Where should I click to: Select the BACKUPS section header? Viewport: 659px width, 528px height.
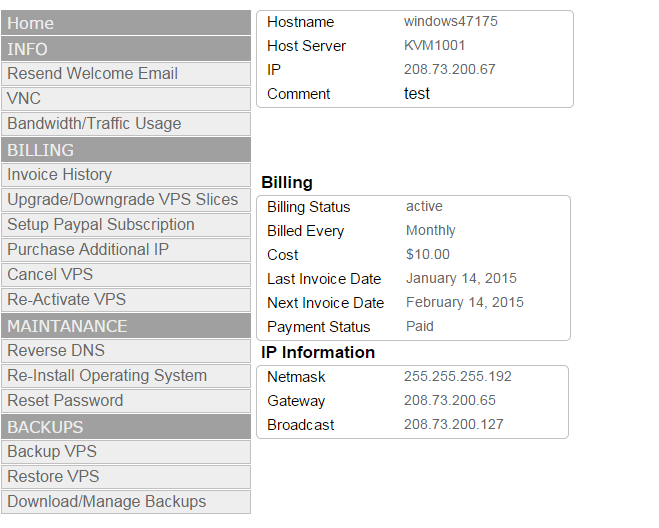click(126, 427)
